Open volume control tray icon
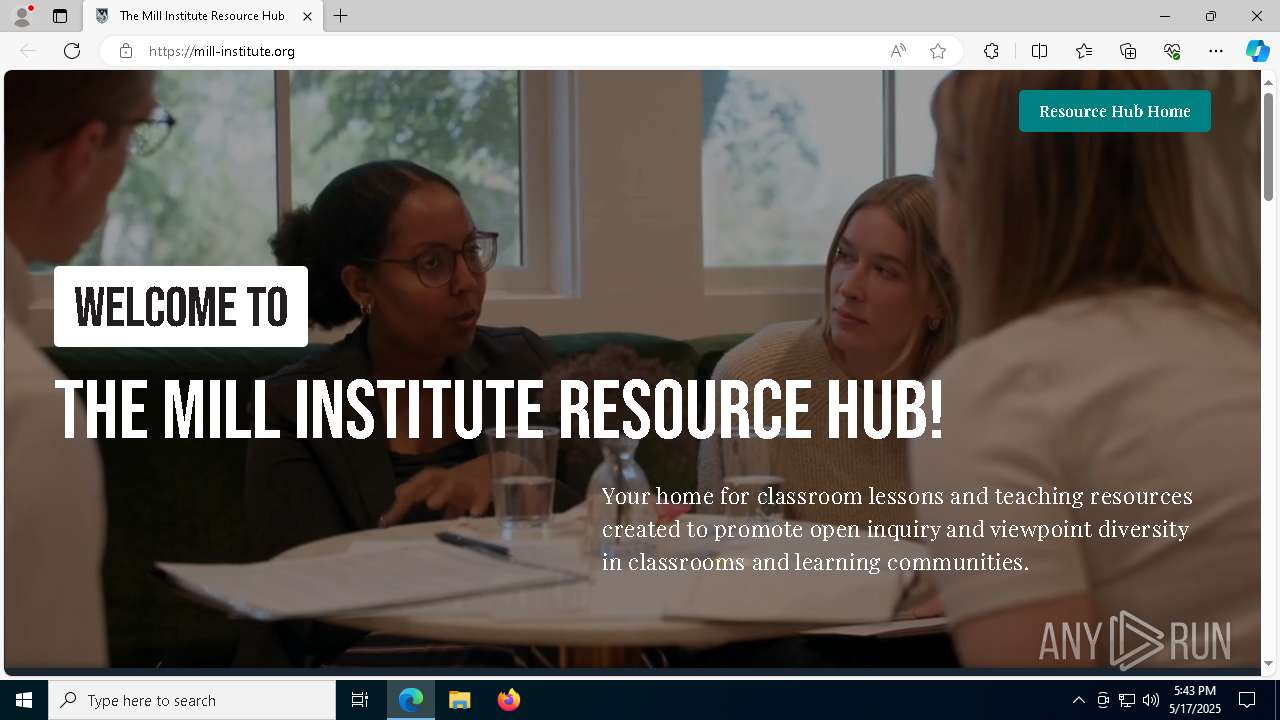Screen dimensions: 1280x720 tap(1151, 700)
